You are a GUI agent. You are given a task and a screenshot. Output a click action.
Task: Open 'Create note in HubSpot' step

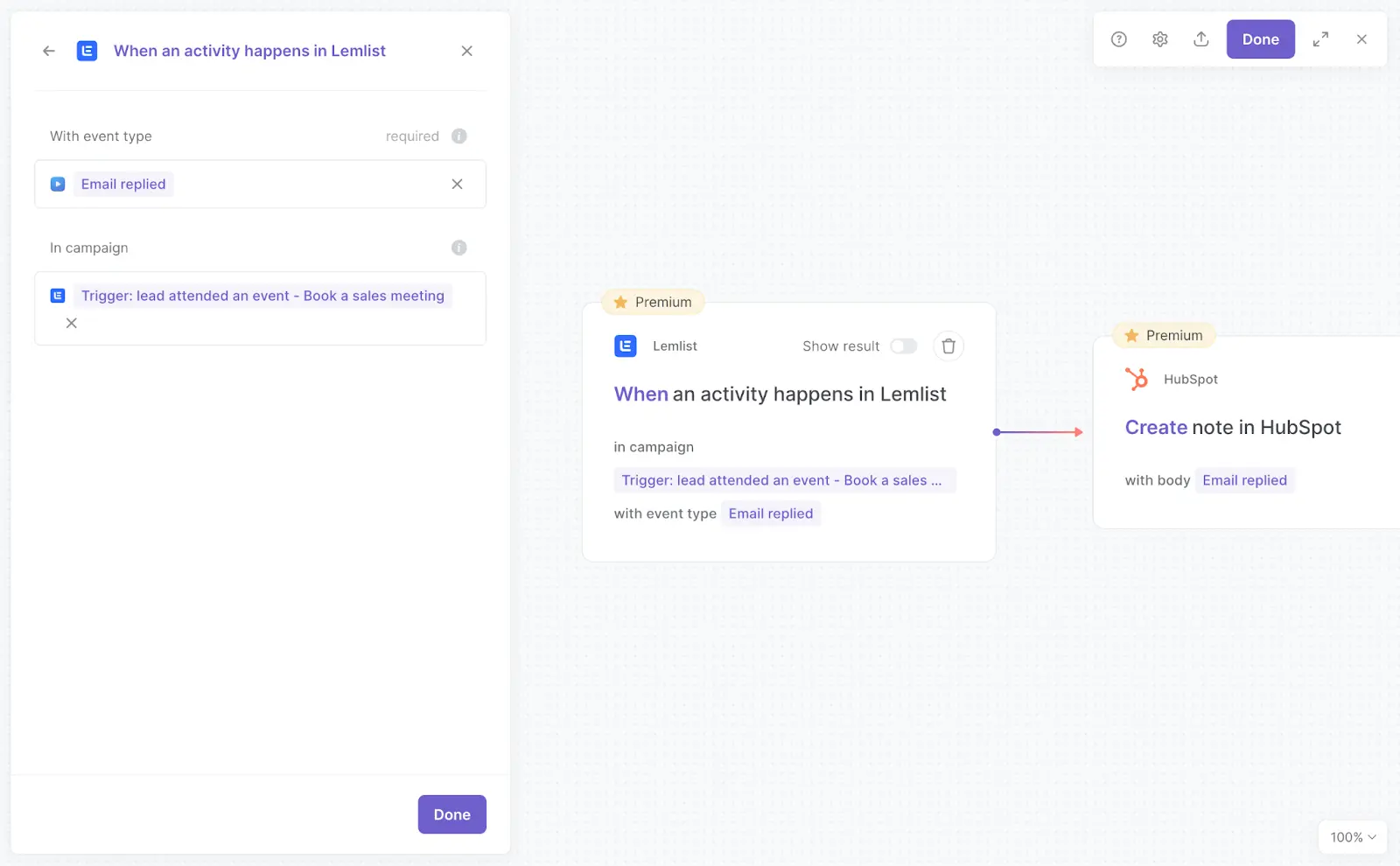point(1233,428)
